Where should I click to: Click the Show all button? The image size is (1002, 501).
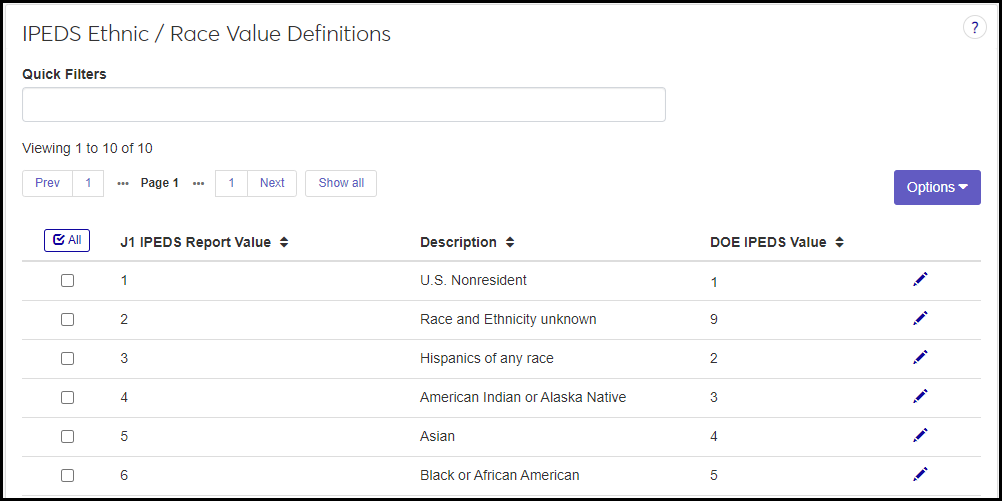(x=341, y=183)
